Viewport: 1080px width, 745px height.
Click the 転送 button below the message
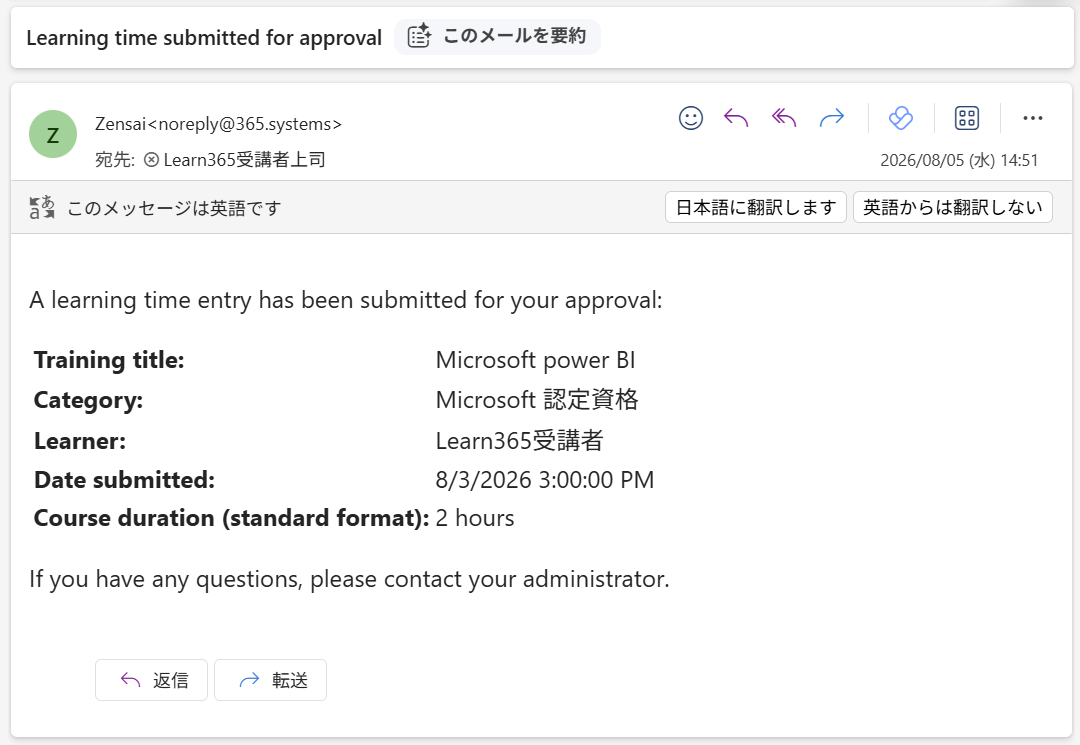(271, 680)
